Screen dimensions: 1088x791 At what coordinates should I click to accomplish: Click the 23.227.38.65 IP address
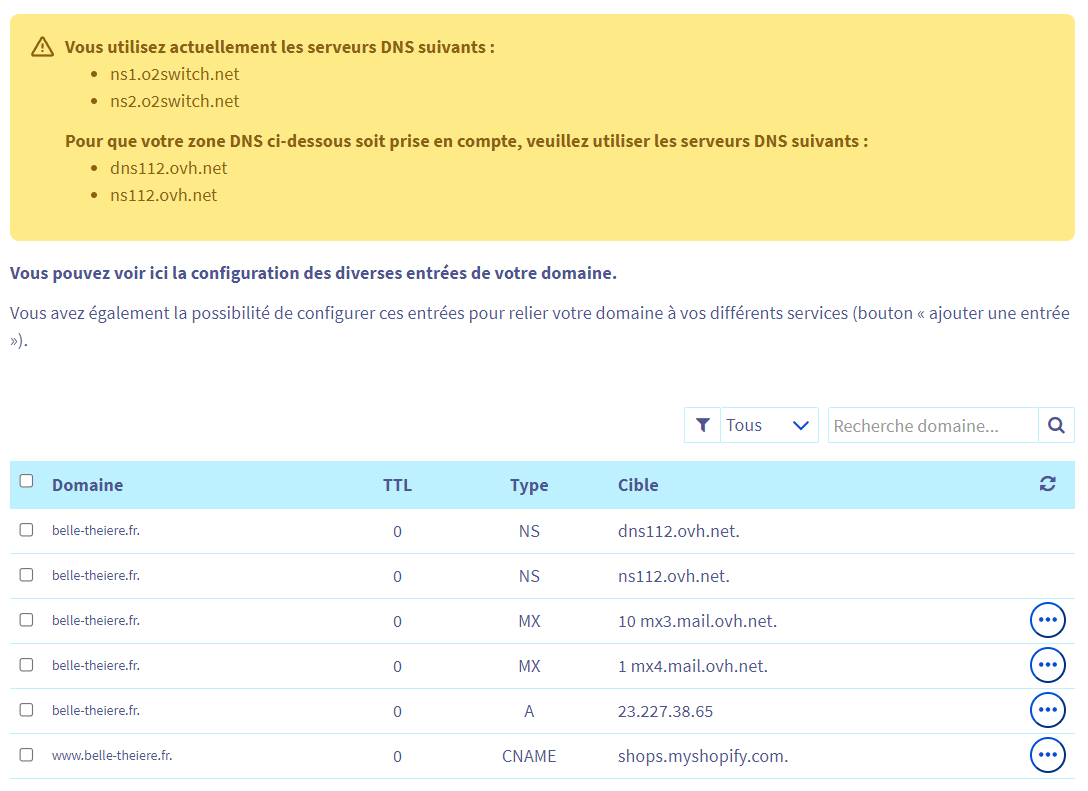pyautogui.click(x=665, y=712)
